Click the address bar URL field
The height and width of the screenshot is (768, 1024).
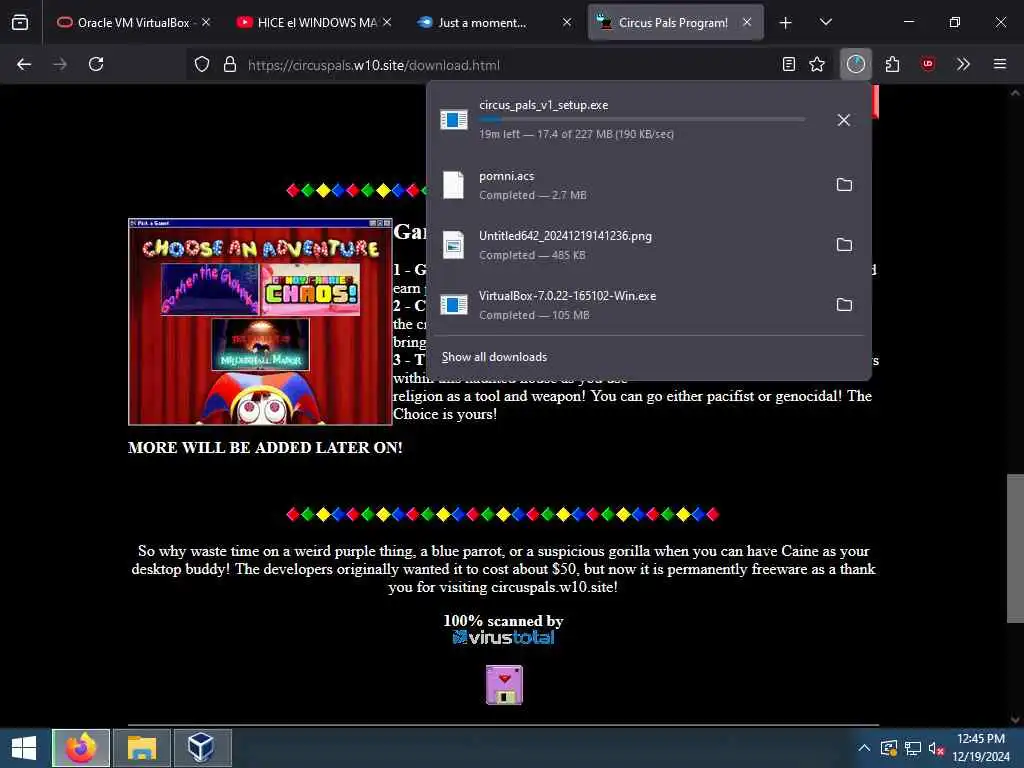(x=509, y=65)
